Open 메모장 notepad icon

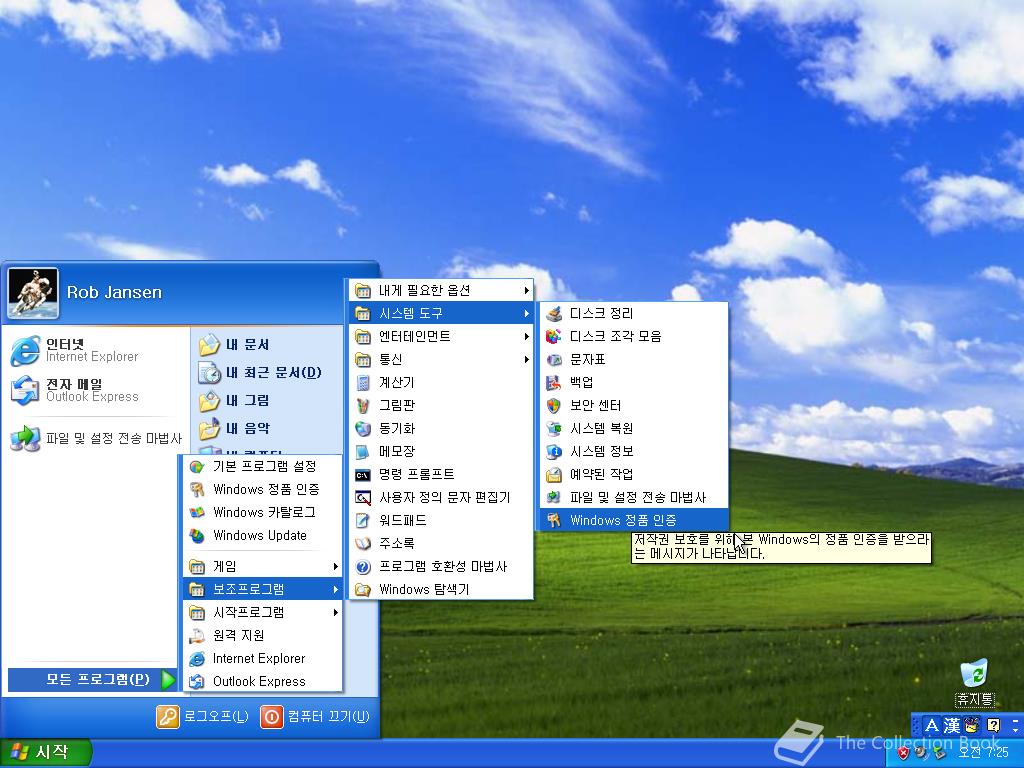coord(363,451)
